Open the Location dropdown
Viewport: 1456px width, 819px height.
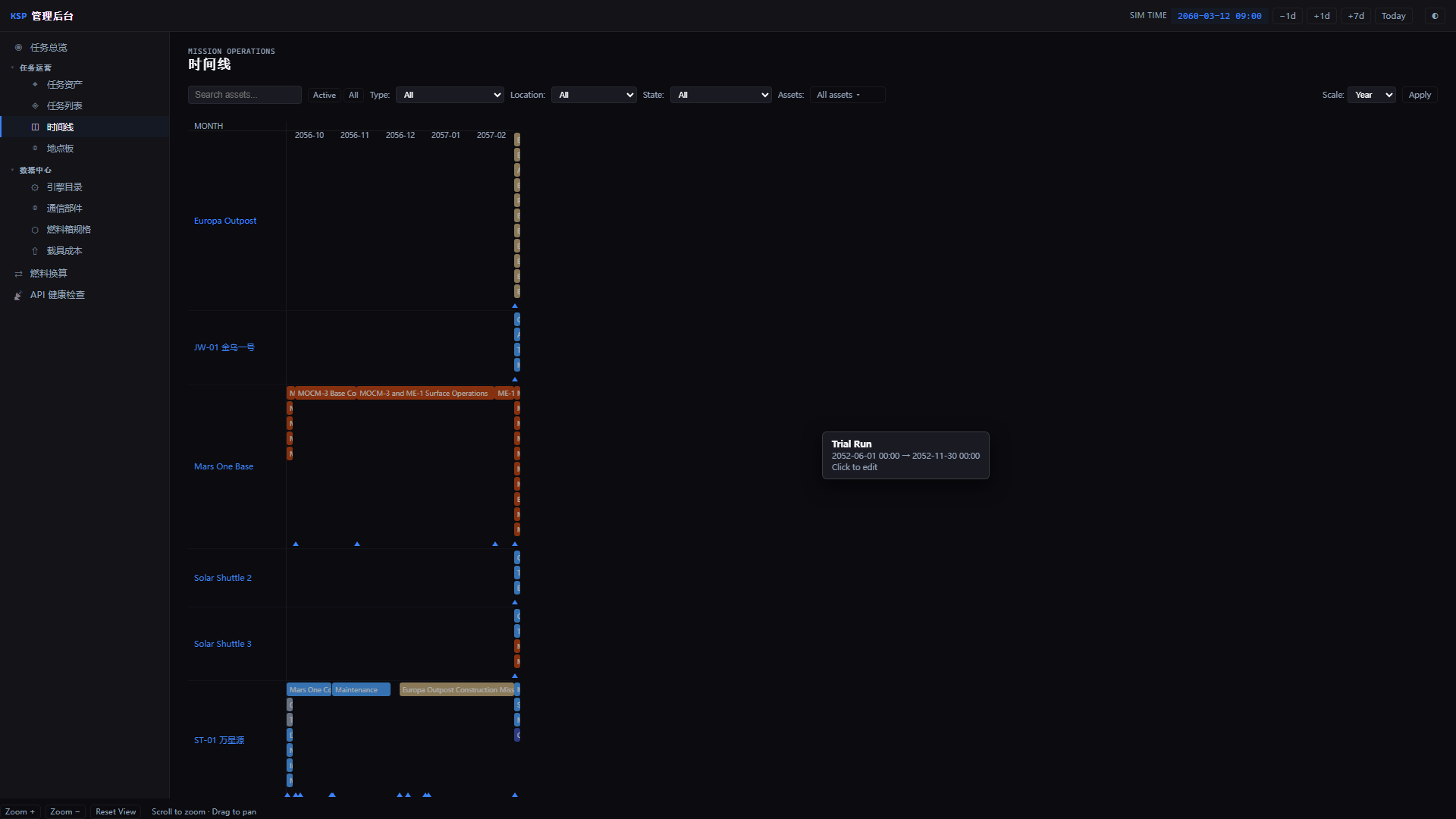pyautogui.click(x=594, y=95)
